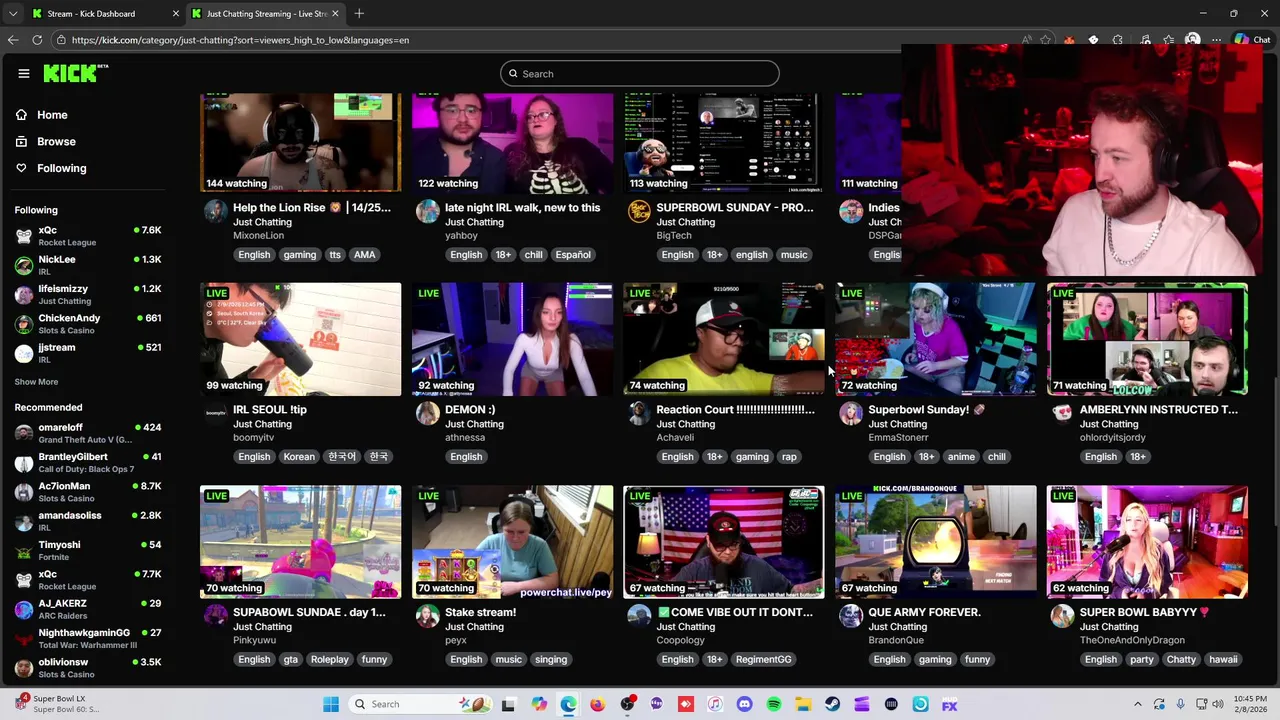Open NighthawkgamingGG recommended channel
The image size is (1280, 720).
88,639
